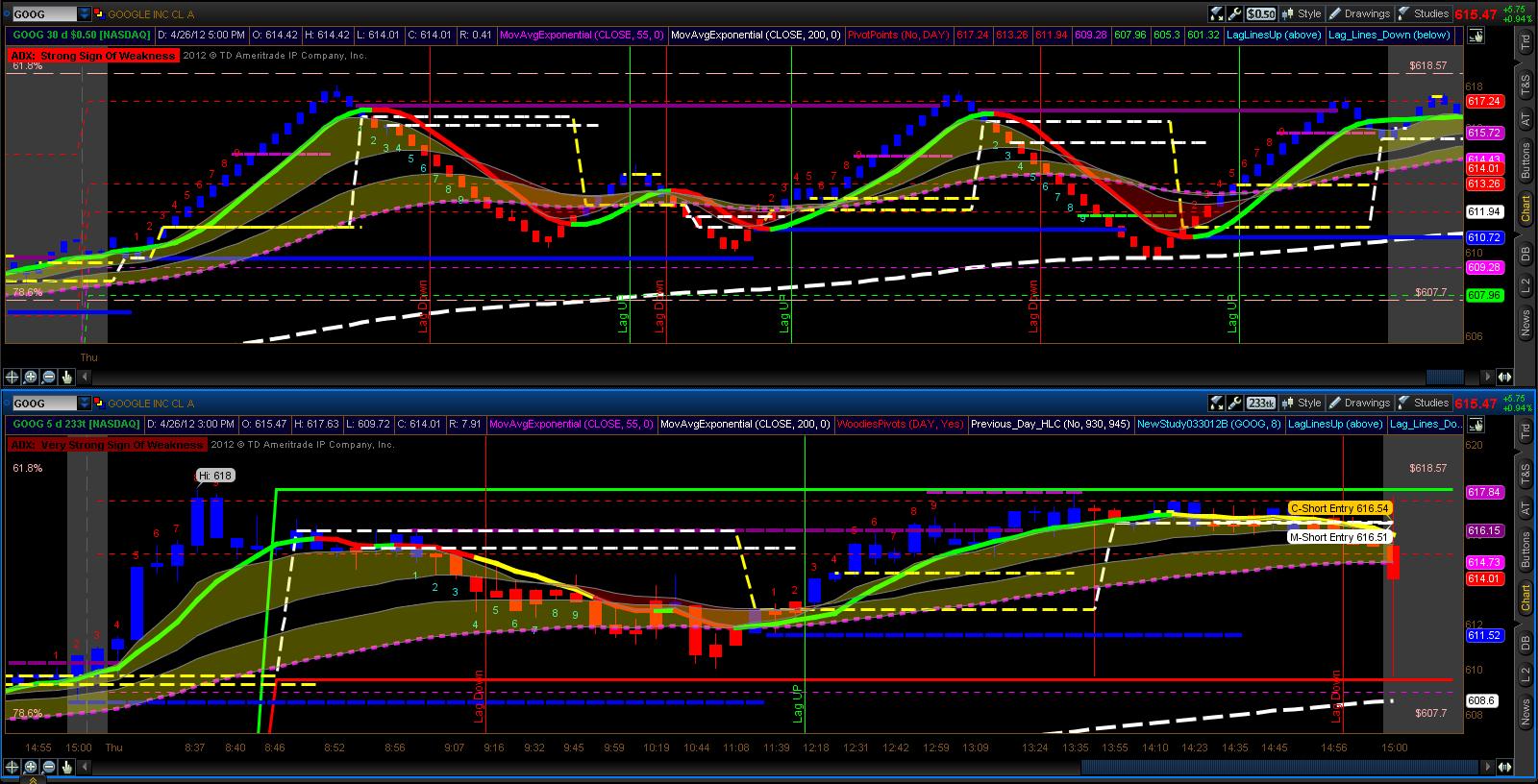Click the lower chart GOOG symbol field
1538x784 pixels.
(43, 404)
